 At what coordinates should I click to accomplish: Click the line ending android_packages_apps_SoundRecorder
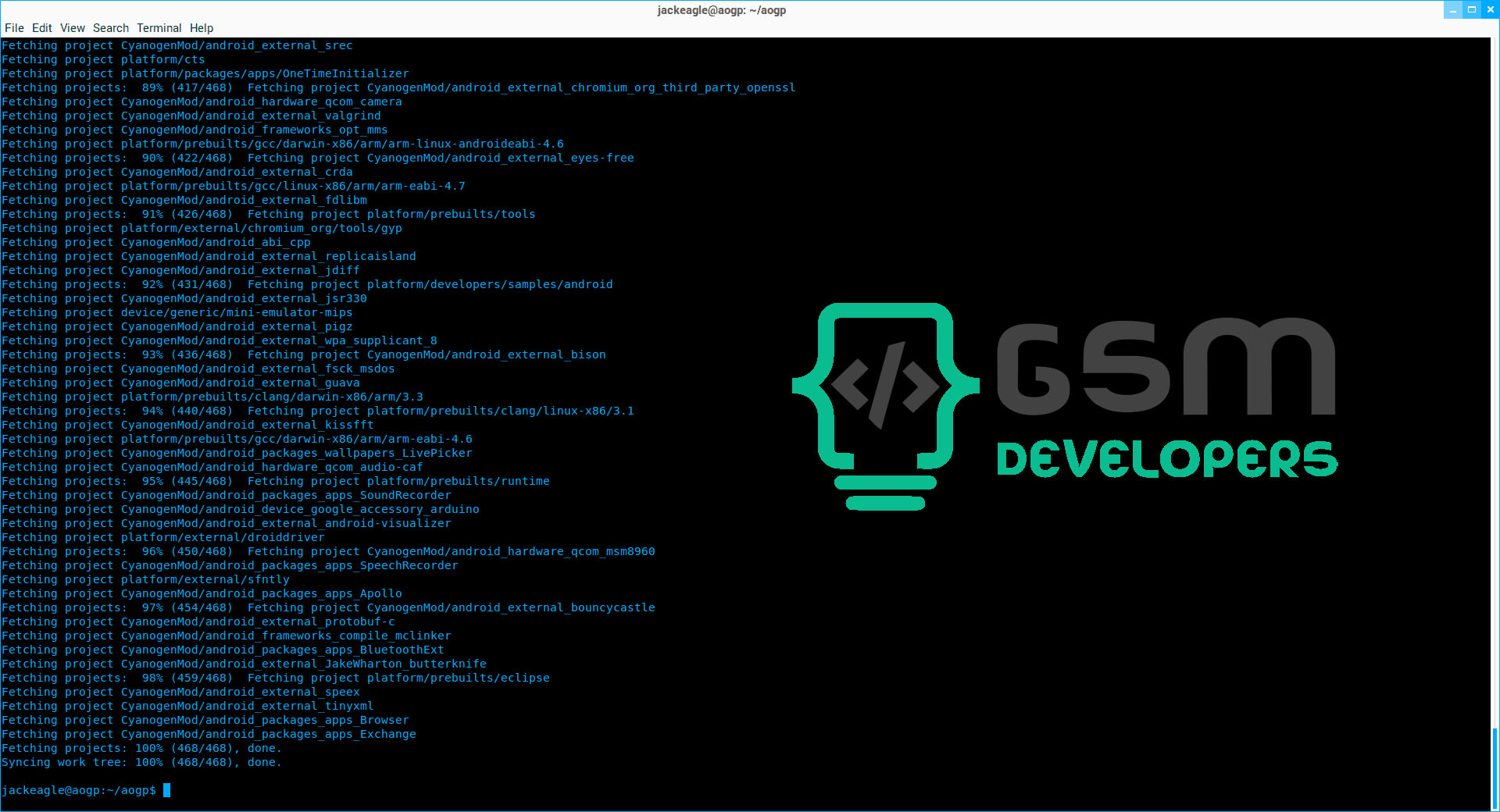(227, 495)
